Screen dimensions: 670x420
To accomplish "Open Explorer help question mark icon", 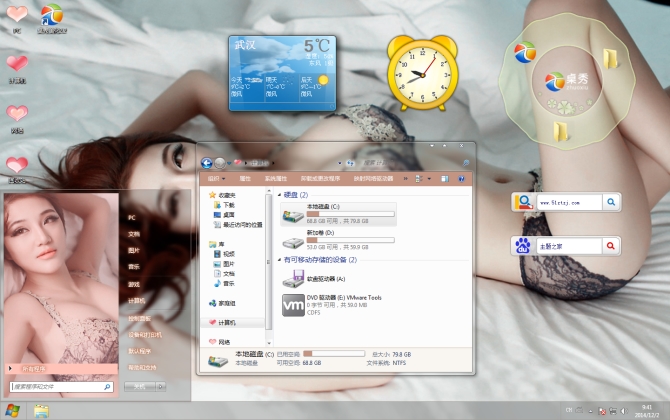I will click(x=461, y=179).
